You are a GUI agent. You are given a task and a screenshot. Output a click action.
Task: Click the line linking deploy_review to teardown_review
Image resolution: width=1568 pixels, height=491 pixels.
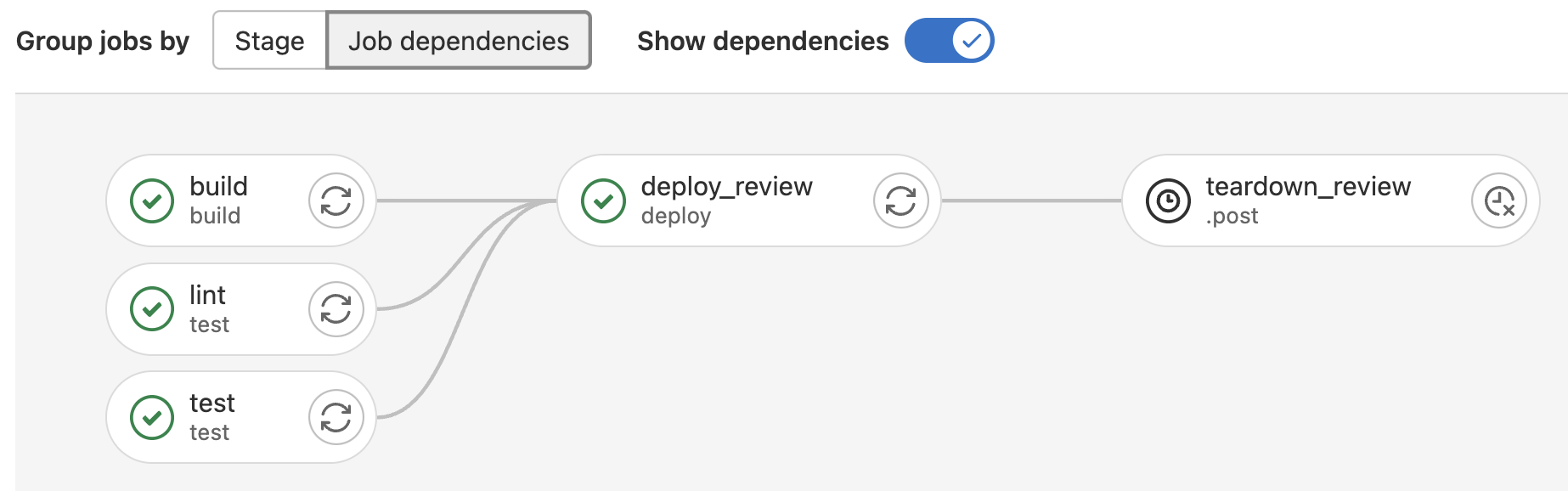[1031, 201]
